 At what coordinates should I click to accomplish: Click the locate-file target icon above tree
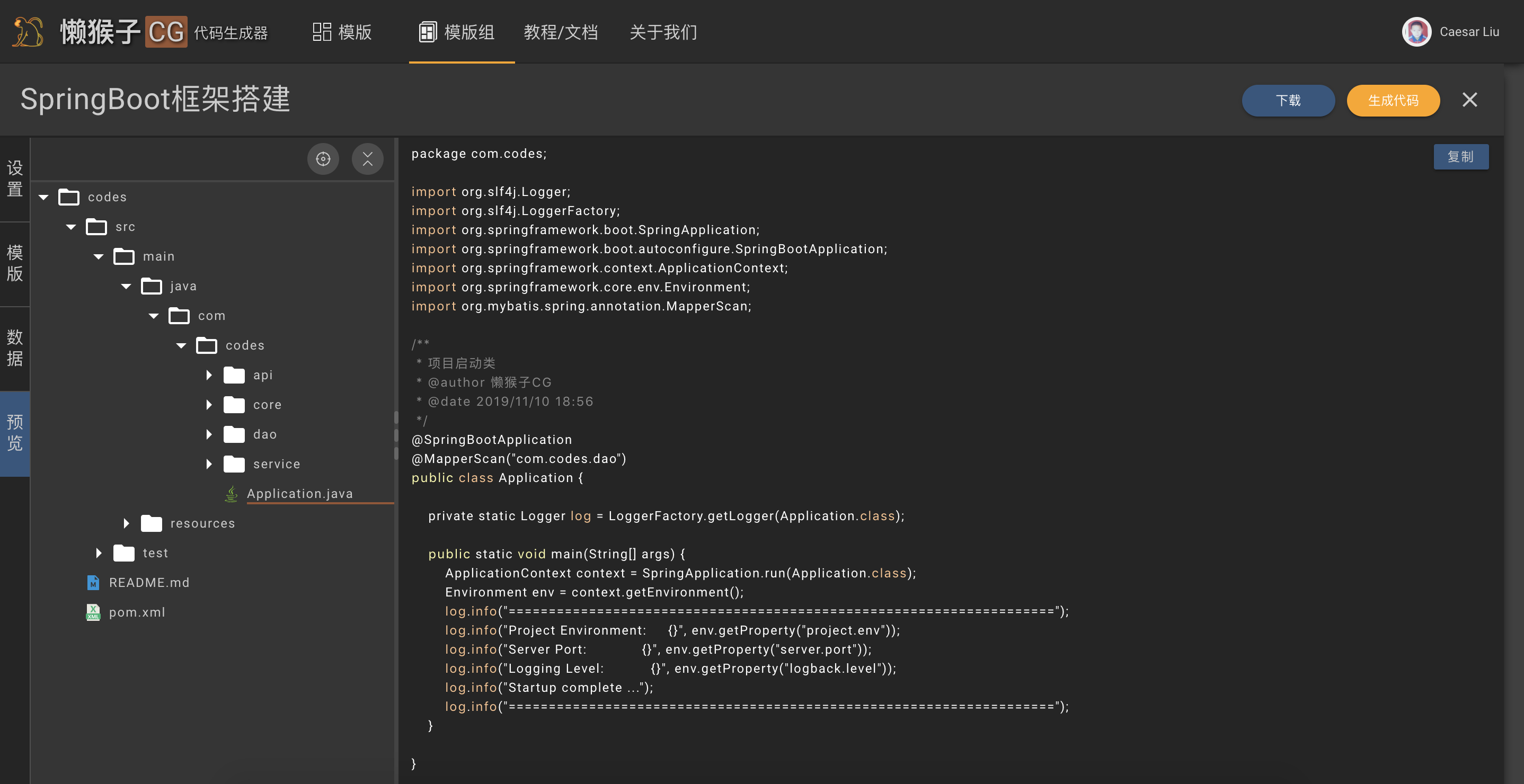tap(323, 158)
